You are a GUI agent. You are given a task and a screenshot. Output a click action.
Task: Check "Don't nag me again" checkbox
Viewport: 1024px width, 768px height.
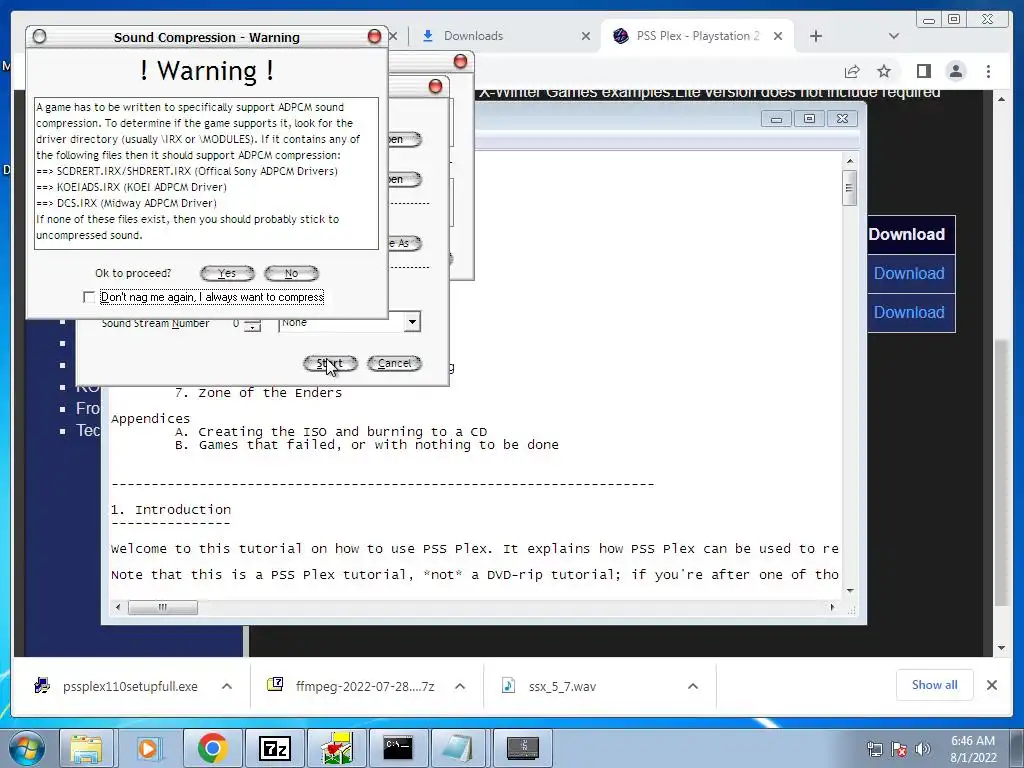[x=89, y=297]
